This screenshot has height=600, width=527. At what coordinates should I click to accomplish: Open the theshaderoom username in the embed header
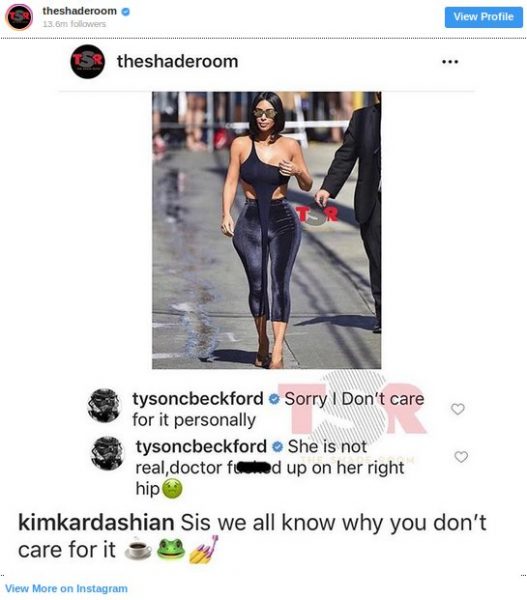pyautogui.click(x=80, y=11)
